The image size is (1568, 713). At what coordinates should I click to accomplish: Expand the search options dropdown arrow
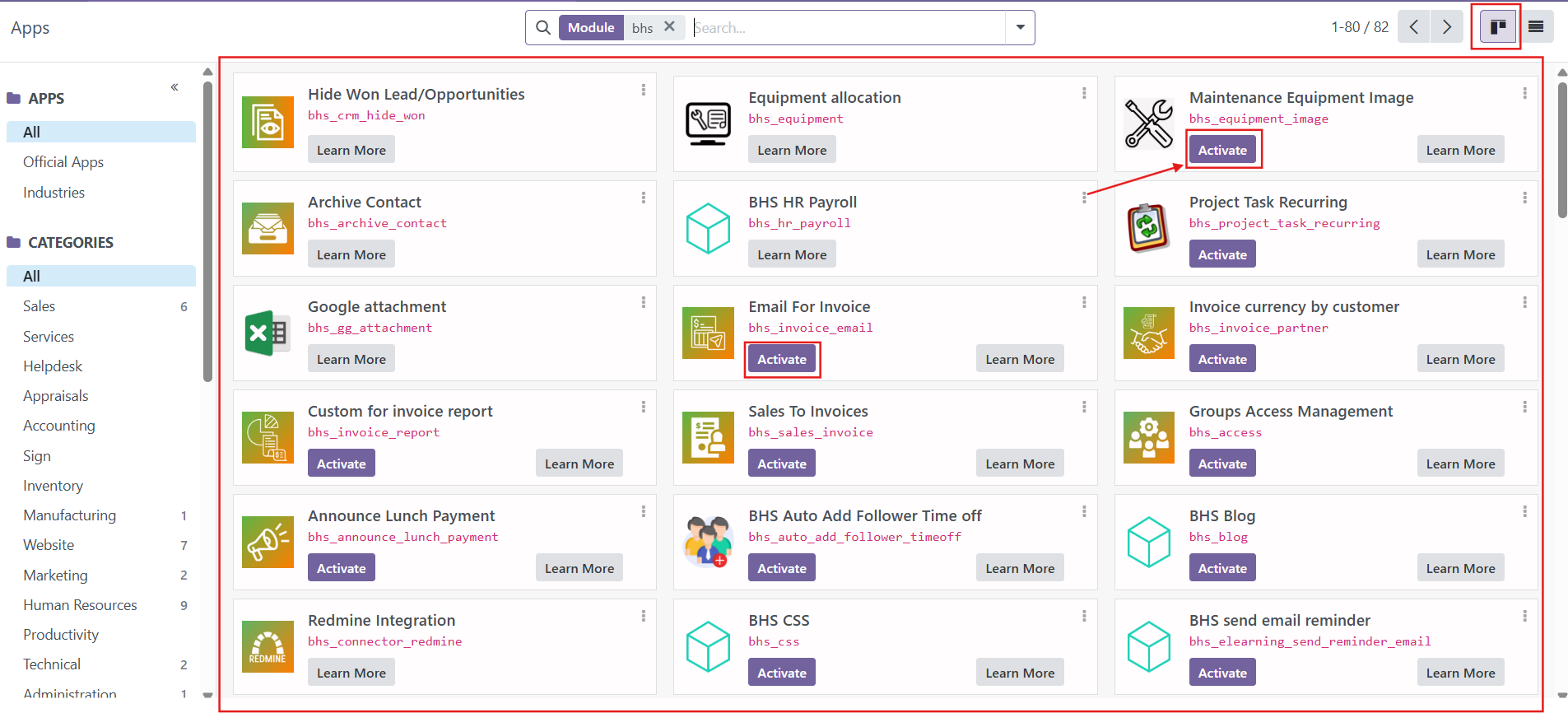[1020, 27]
